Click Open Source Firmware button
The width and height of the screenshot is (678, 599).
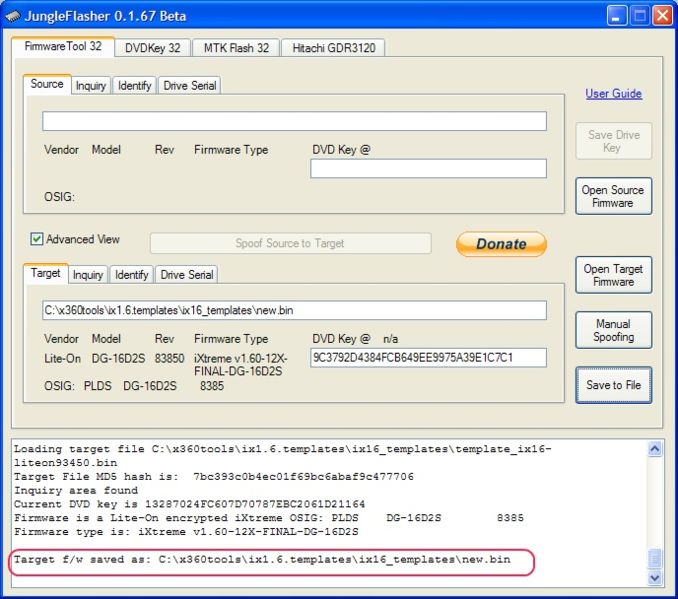click(614, 196)
